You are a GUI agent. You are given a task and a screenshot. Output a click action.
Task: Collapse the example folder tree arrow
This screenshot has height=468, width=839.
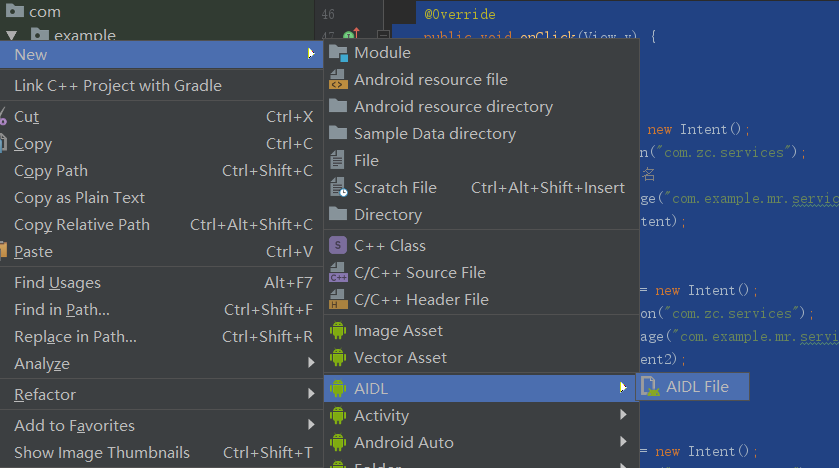point(11,35)
